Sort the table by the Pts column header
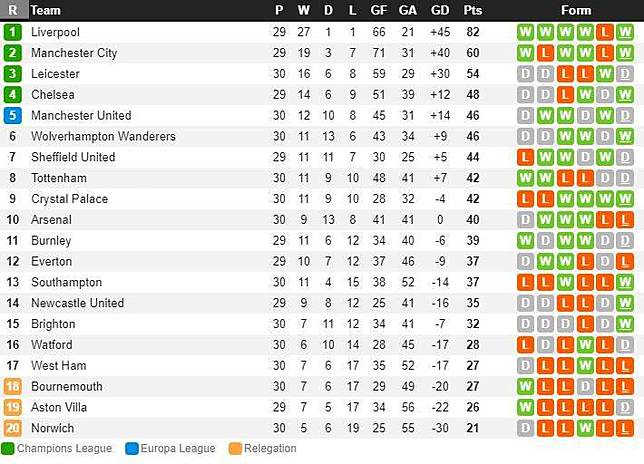Image resolution: width=644 pixels, height=464 pixels. [x=472, y=11]
